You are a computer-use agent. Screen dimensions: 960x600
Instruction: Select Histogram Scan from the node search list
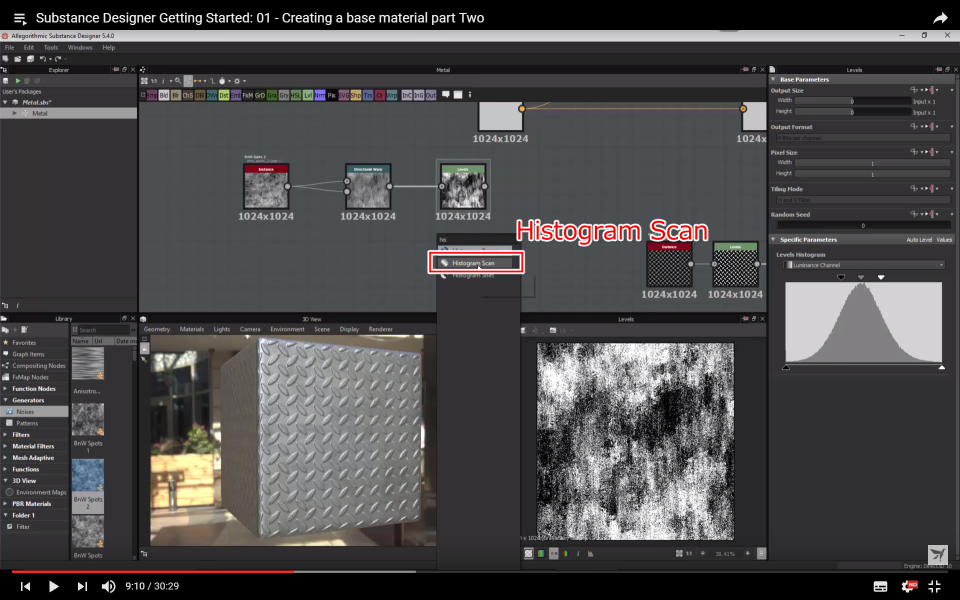[x=475, y=263]
